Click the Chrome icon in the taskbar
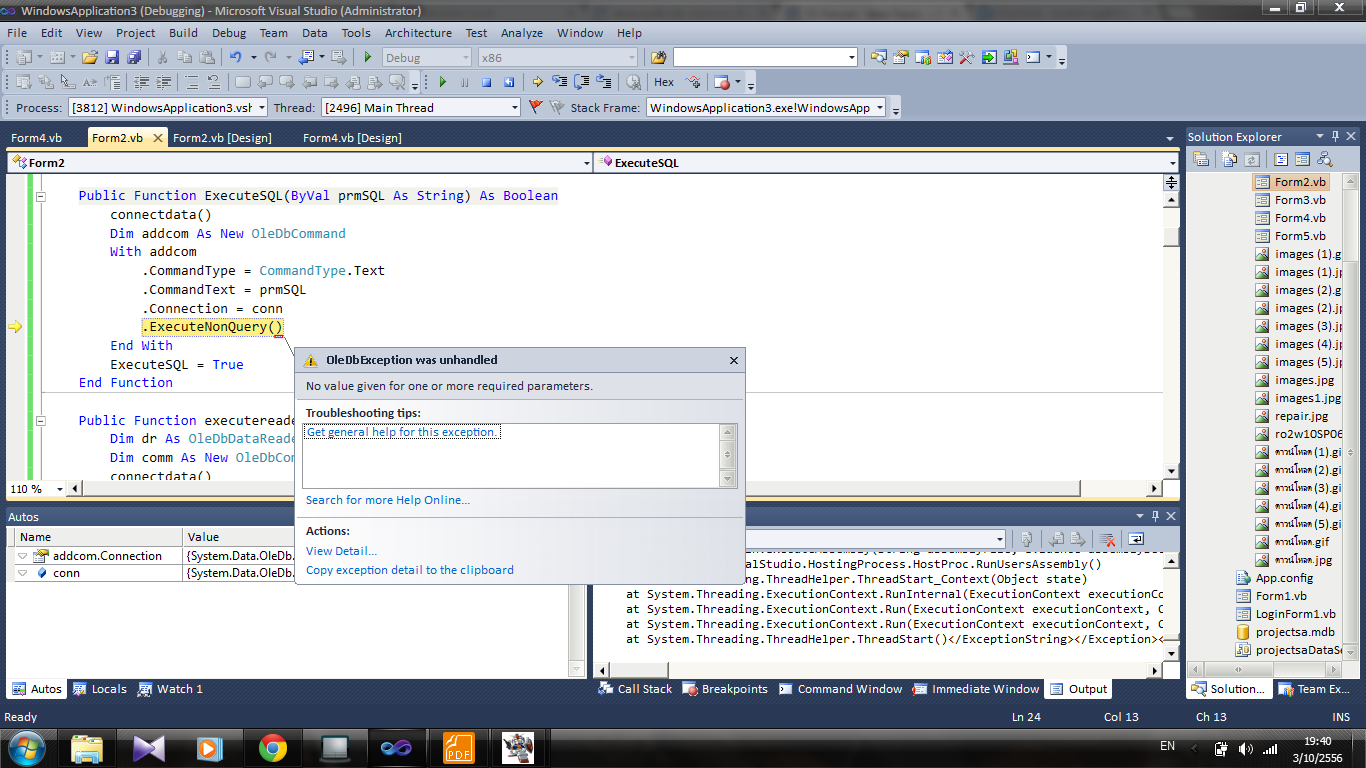Image resolution: width=1366 pixels, height=768 pixels. [x=272, y=747]
